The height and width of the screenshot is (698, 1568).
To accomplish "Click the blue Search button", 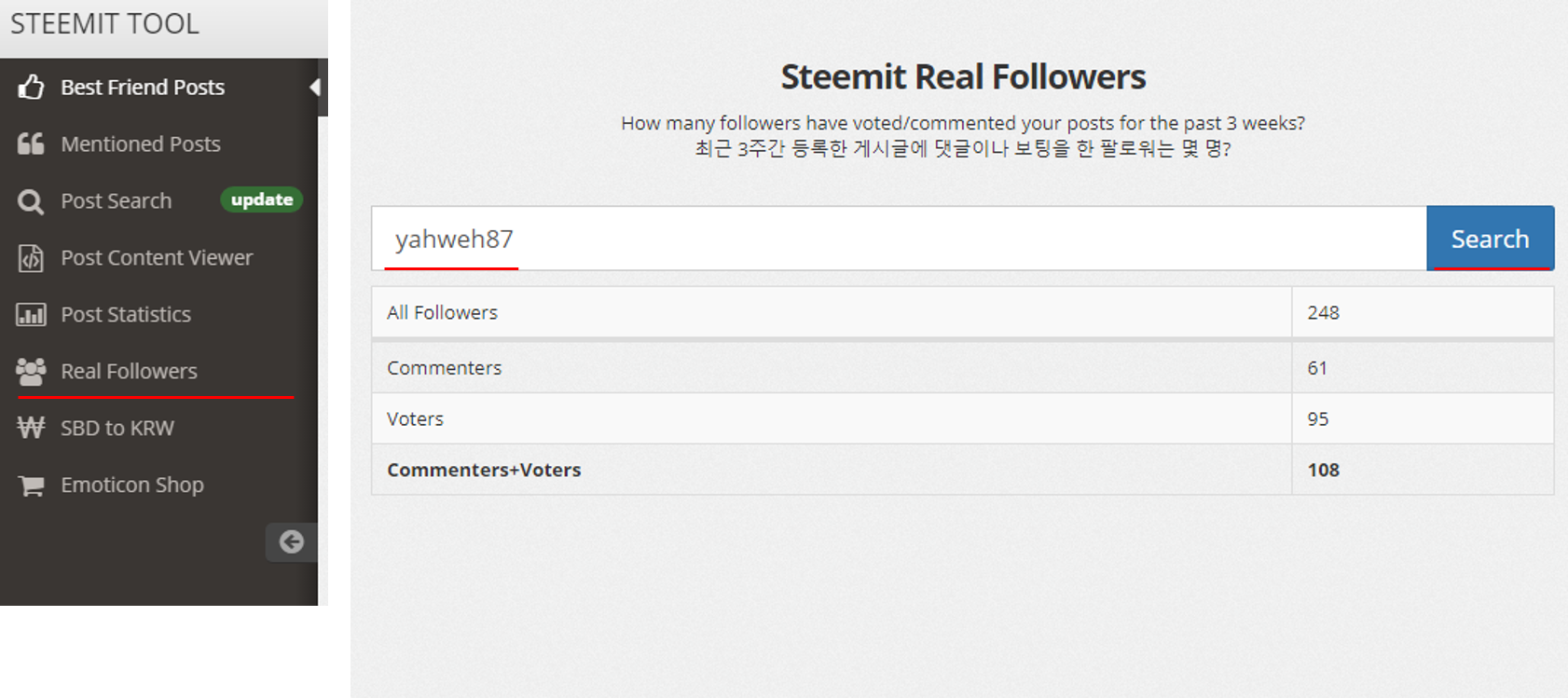I will [x=1490, y=239].
